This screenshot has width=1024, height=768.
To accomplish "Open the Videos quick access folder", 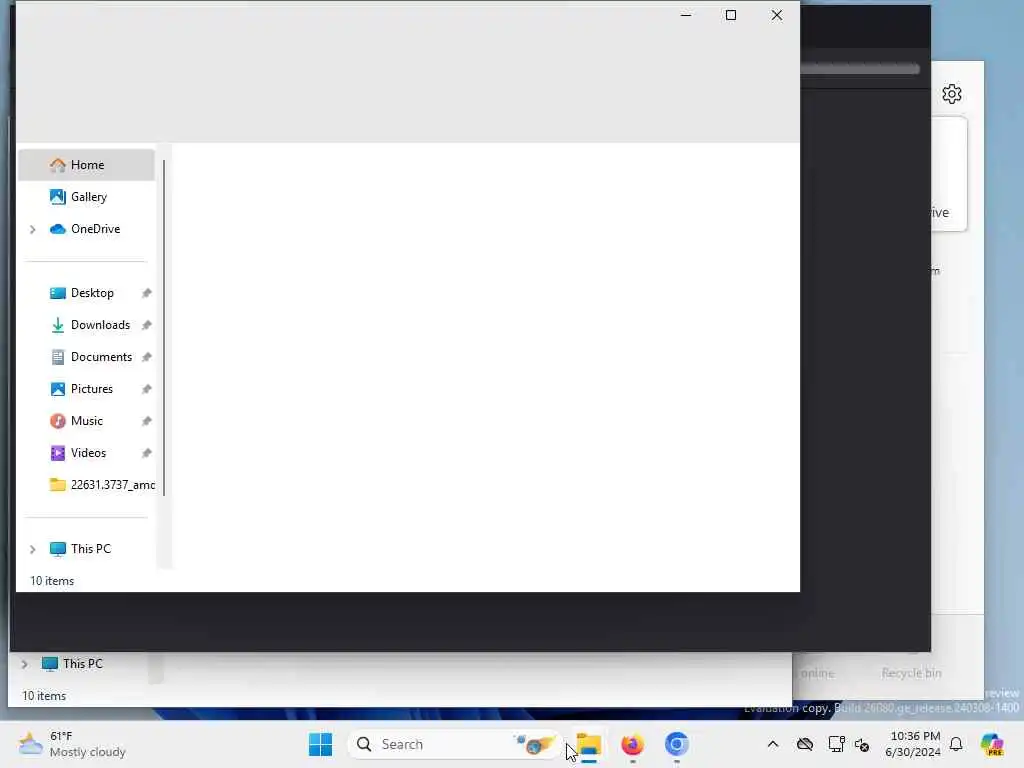I will (x=86, y=453).
